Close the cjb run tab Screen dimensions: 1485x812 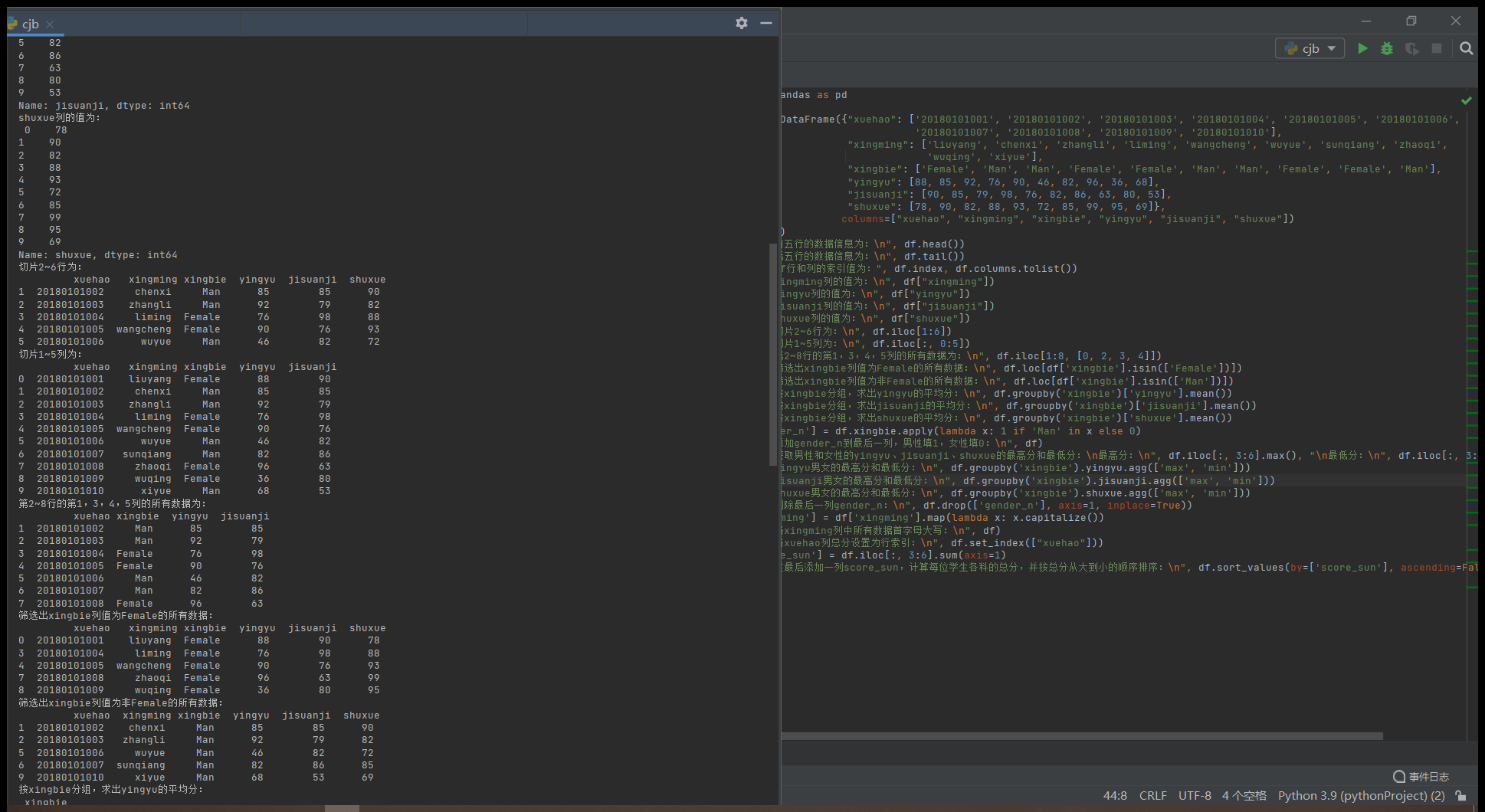(x=50, y=25)
